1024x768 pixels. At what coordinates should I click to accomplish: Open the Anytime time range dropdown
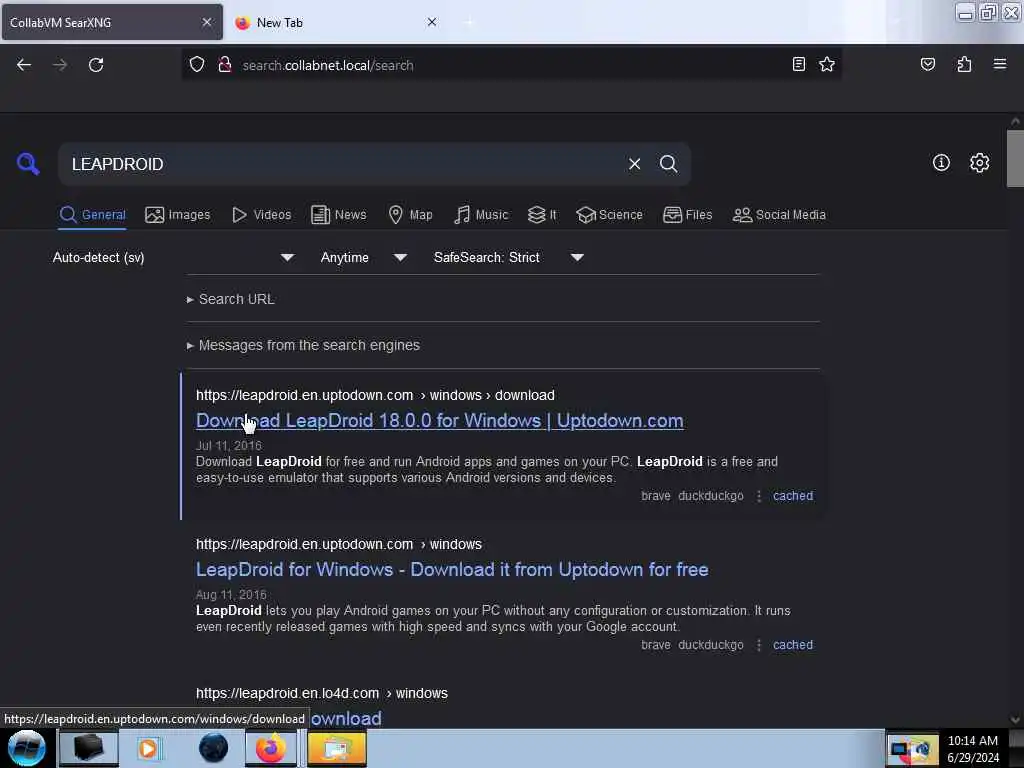click(x=364, y=257)
